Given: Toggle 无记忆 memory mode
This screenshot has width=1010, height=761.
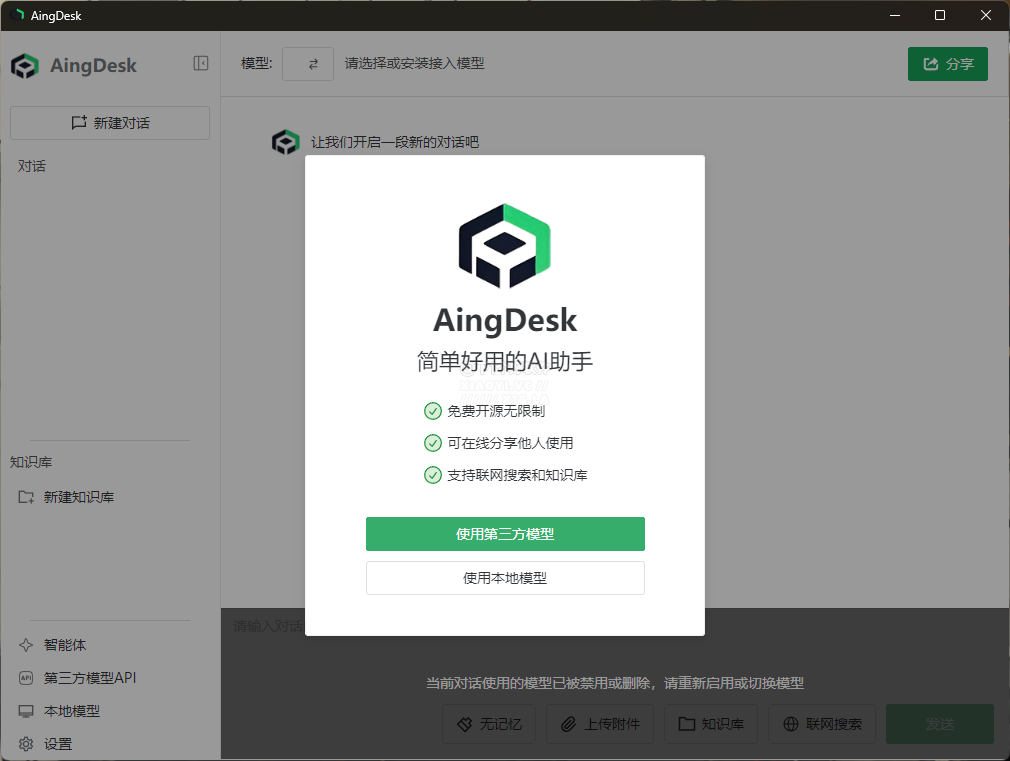Looking at the screenshot, I should (489, 724).
